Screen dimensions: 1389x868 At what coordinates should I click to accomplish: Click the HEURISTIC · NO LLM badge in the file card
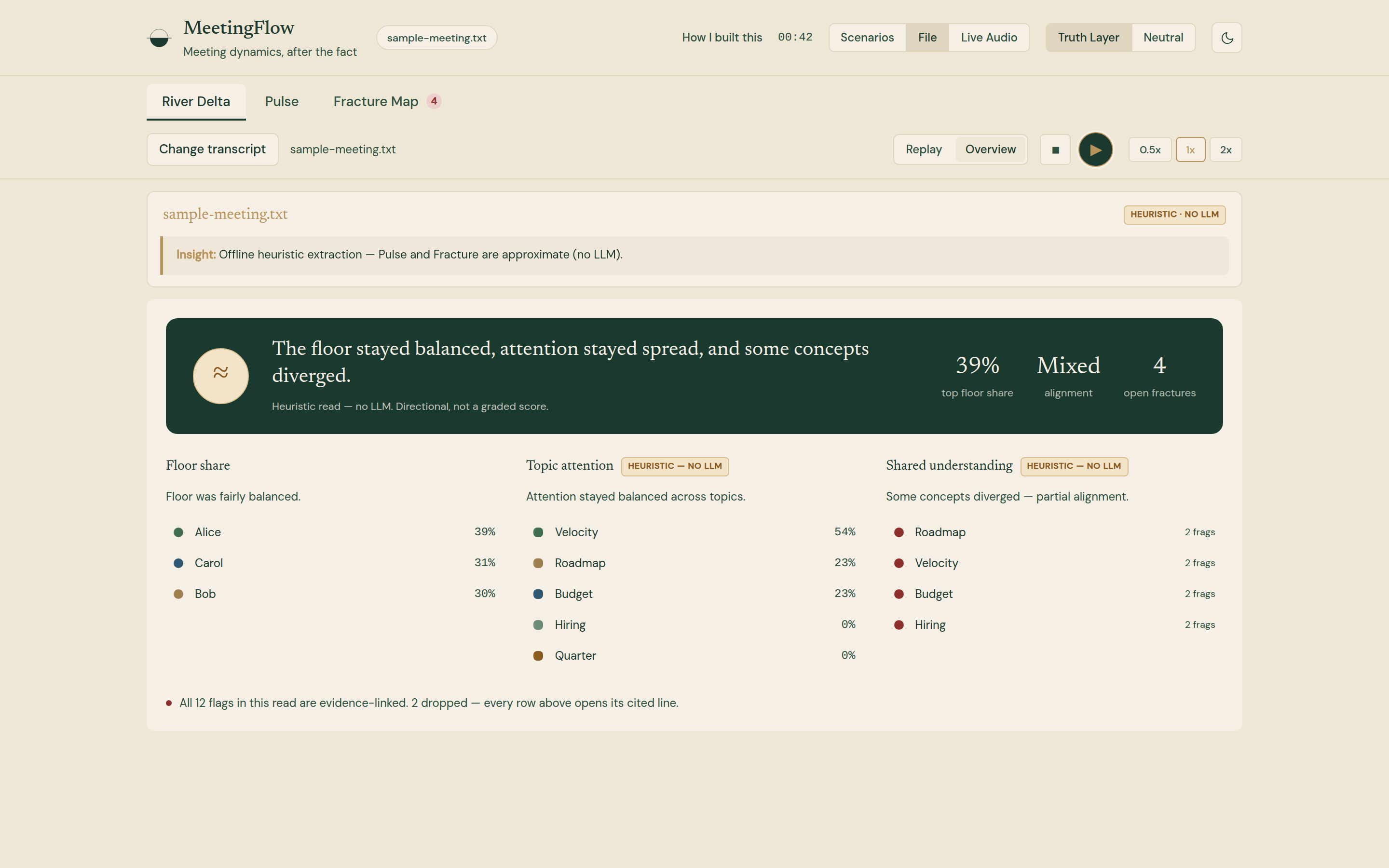tap(1174, 215)
